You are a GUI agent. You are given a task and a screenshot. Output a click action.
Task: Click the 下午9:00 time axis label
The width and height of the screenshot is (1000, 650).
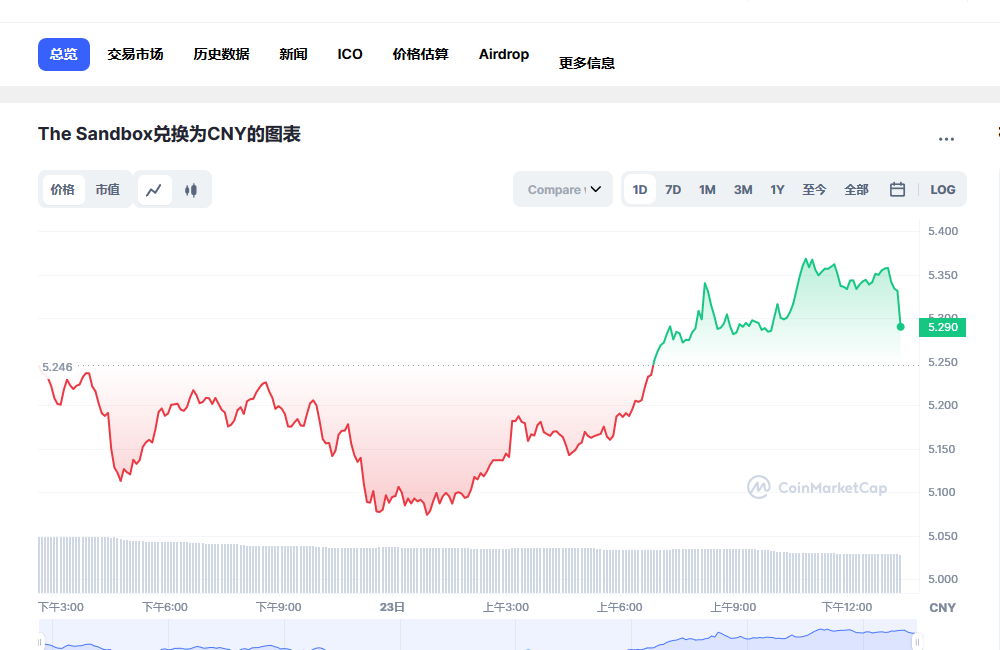pos(279,607)
